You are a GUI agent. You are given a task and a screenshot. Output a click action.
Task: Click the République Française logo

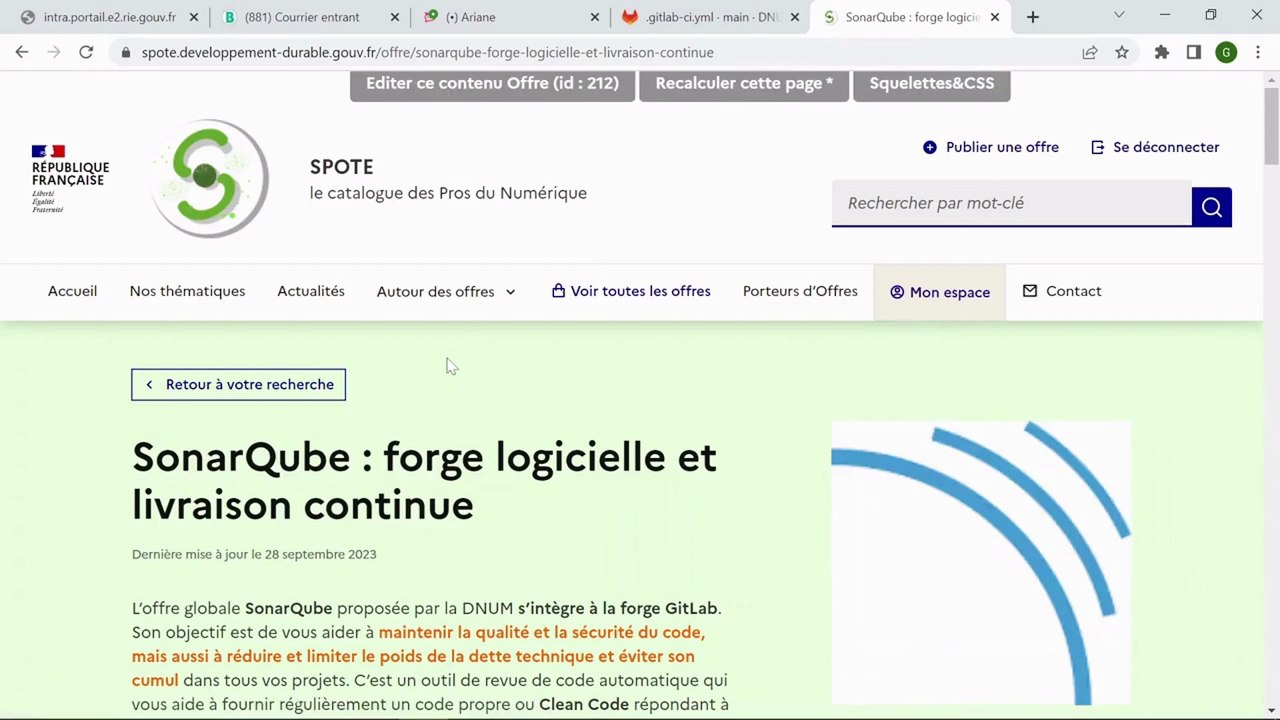tap(70, 179)
